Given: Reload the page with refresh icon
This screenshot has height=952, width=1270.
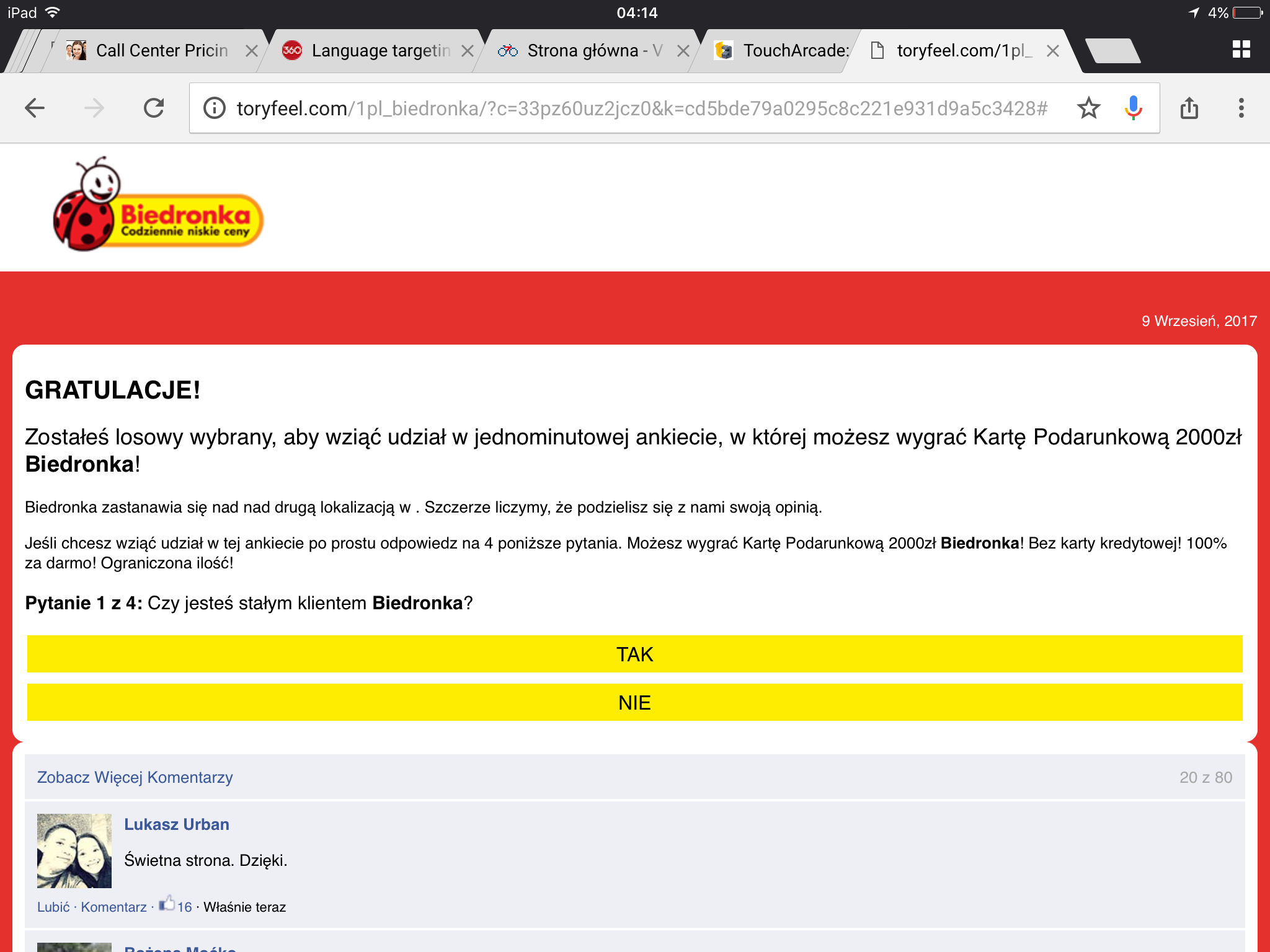Looking at the screenshot, I should (154, 108).
